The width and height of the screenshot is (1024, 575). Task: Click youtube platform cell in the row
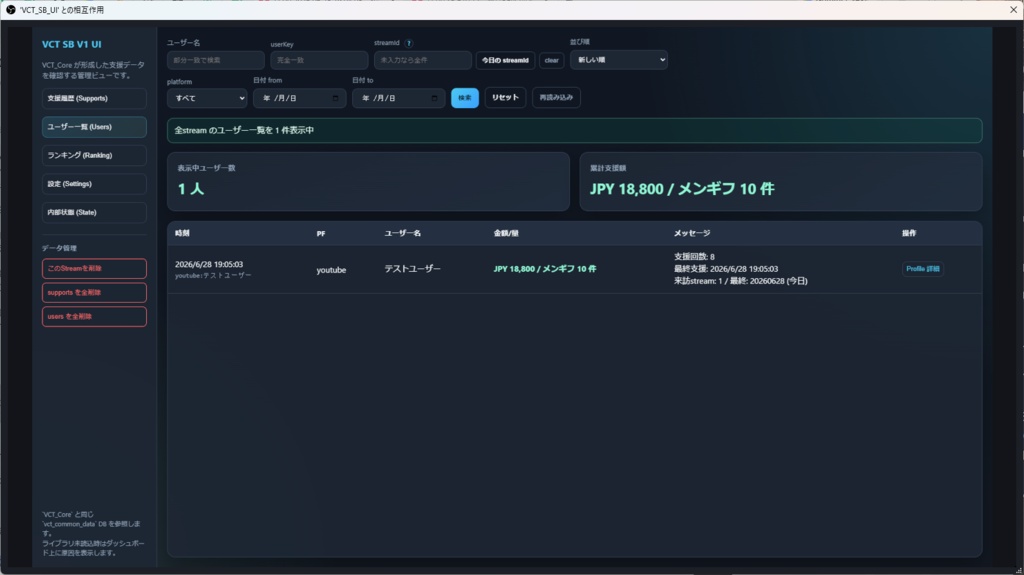pyautogui.click(x=331, y=270)
